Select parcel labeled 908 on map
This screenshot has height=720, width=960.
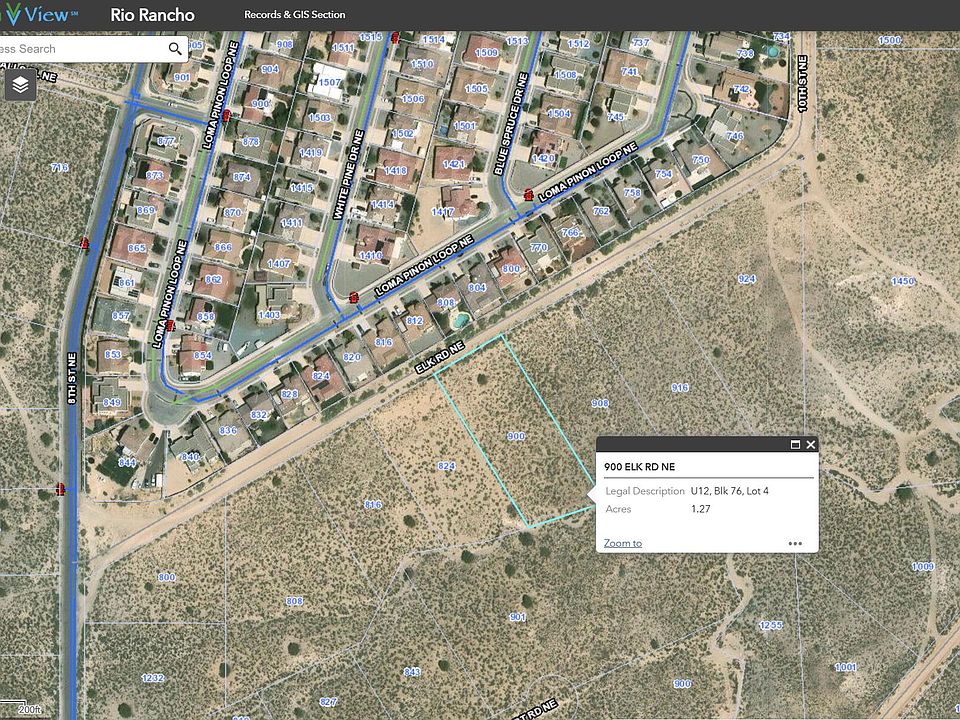(600, 403)
